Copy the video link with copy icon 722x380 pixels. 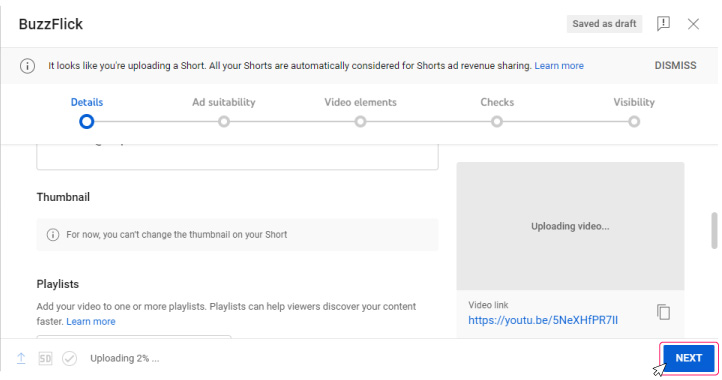(x=663, y=312)
